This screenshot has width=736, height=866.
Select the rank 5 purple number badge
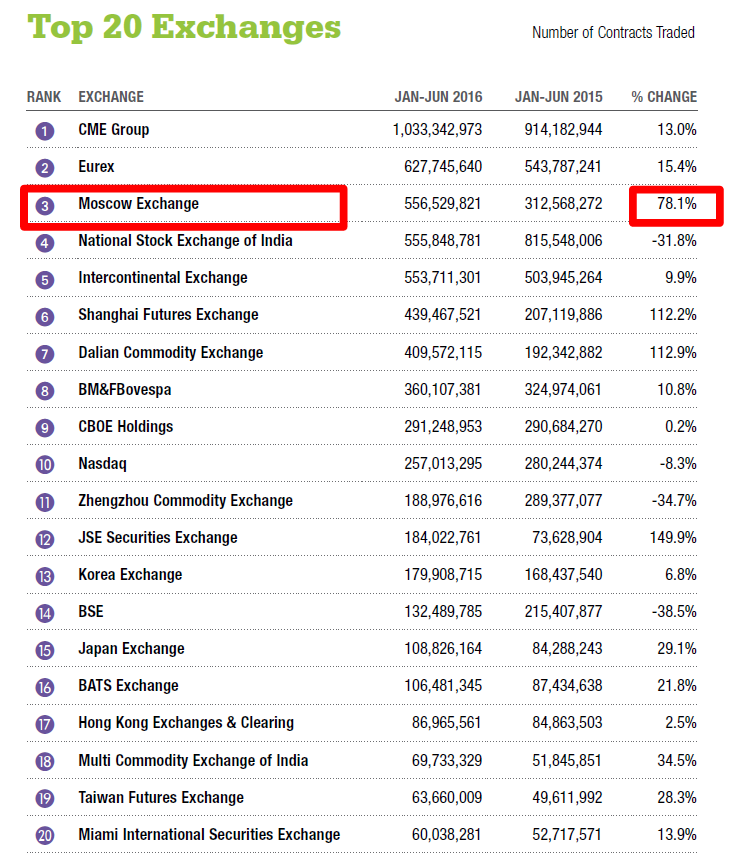44,279
